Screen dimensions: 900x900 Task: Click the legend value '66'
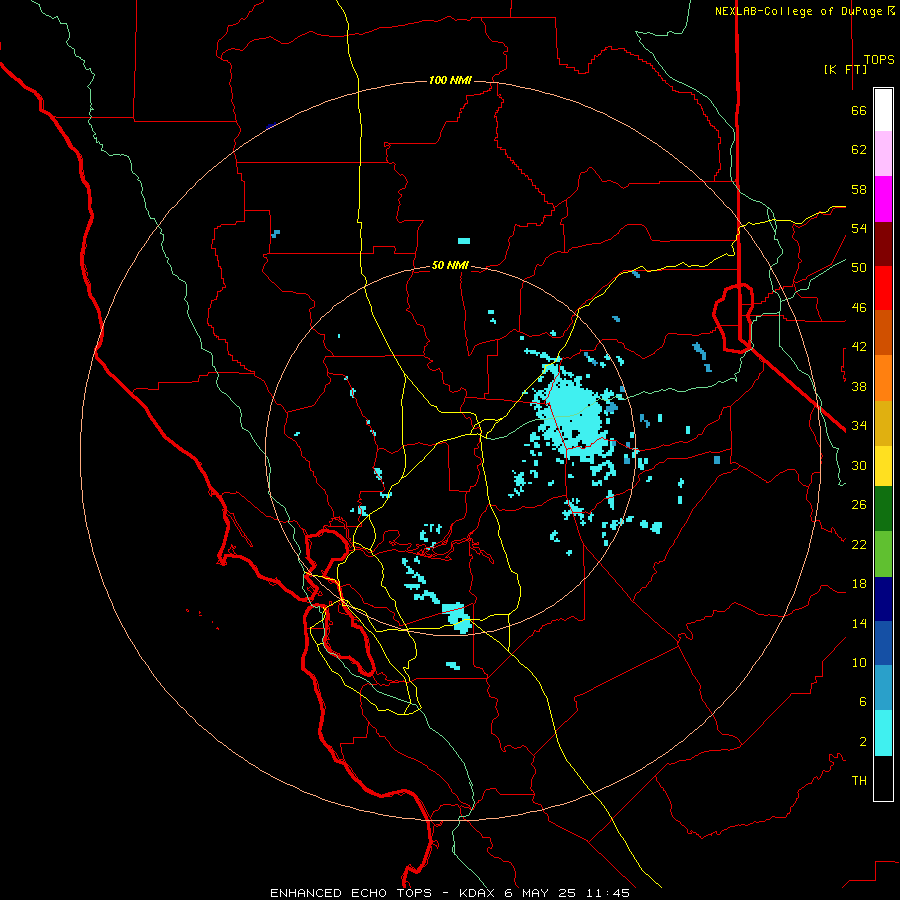point(859,111)
